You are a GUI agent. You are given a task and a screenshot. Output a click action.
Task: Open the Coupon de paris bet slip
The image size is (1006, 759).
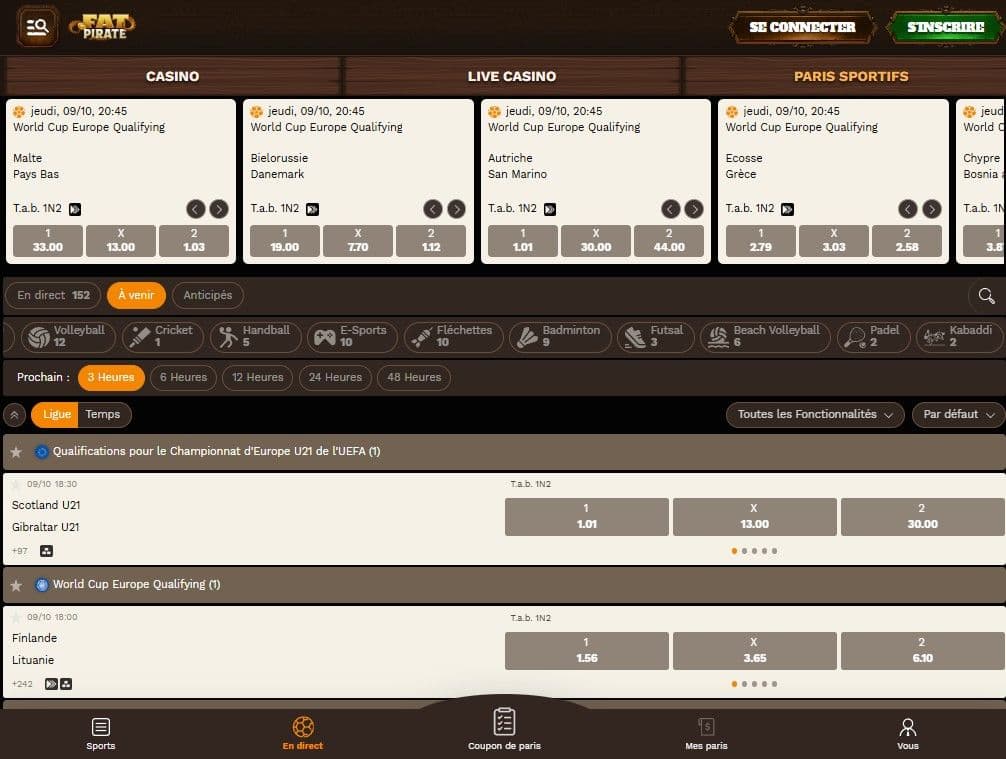pyautogui.click(x=504, y=729)
